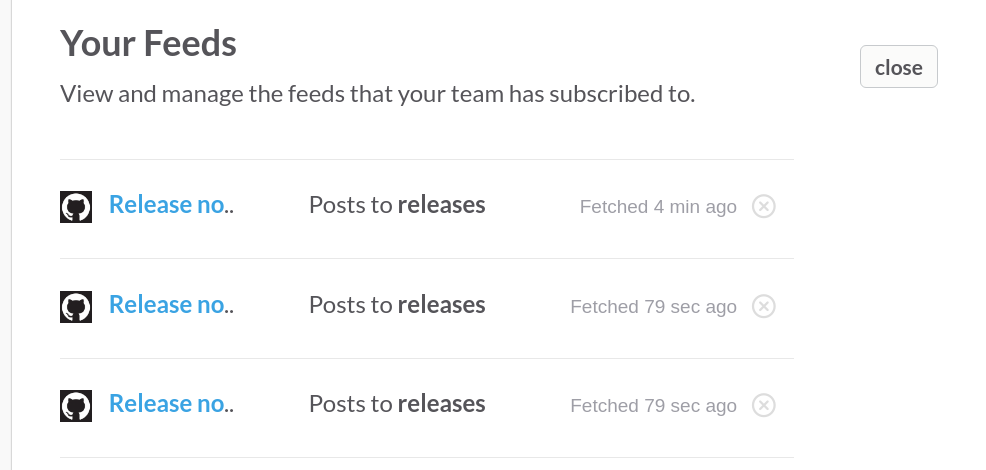Click 'Posts to' text in the first feed row
The height and width of the screenshot is (470, 986).
tap(350, 205)
